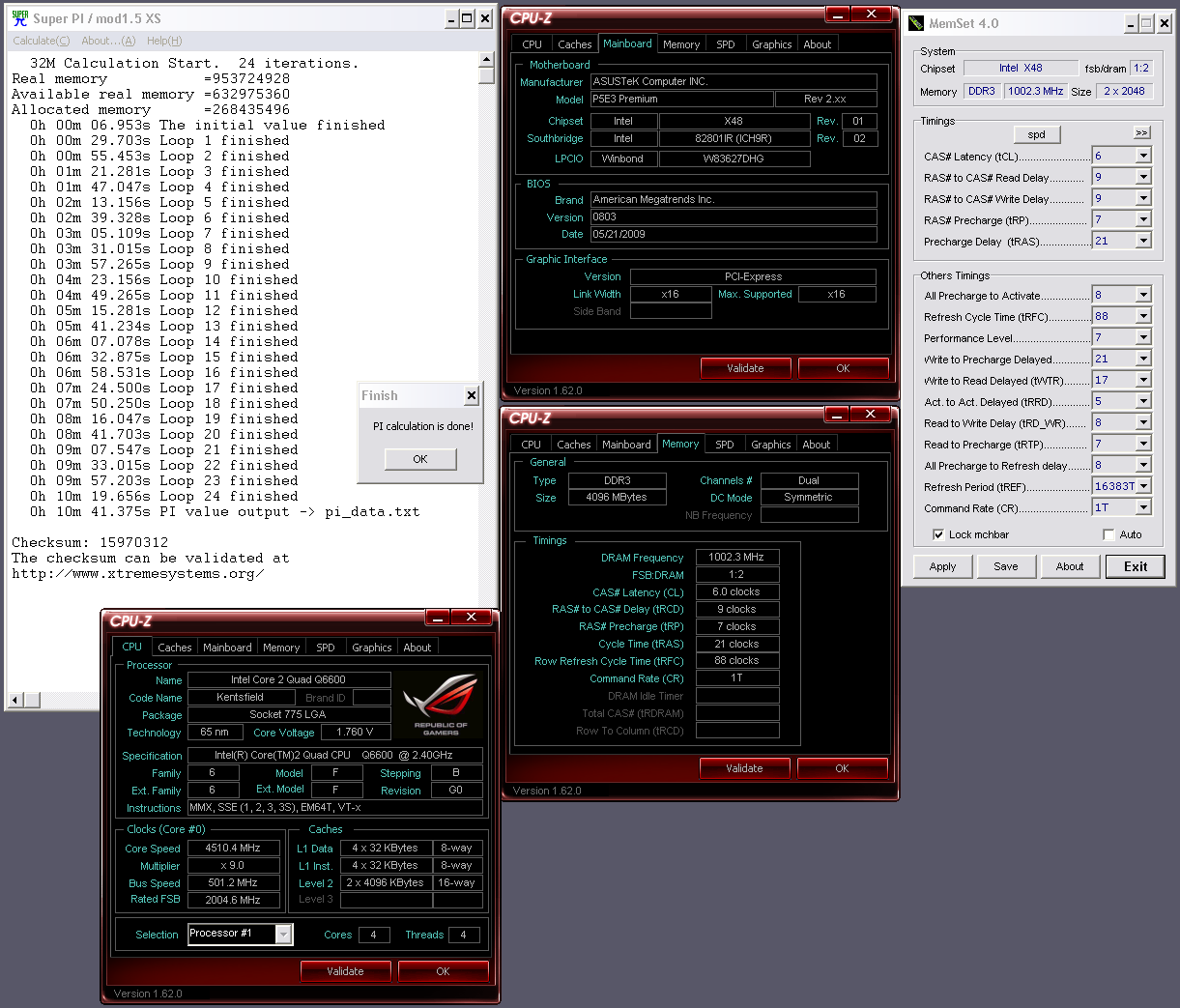Click the ROG logo in CPU-Z CPU window
The image size is (1180, 1008).
coord(440,706)
